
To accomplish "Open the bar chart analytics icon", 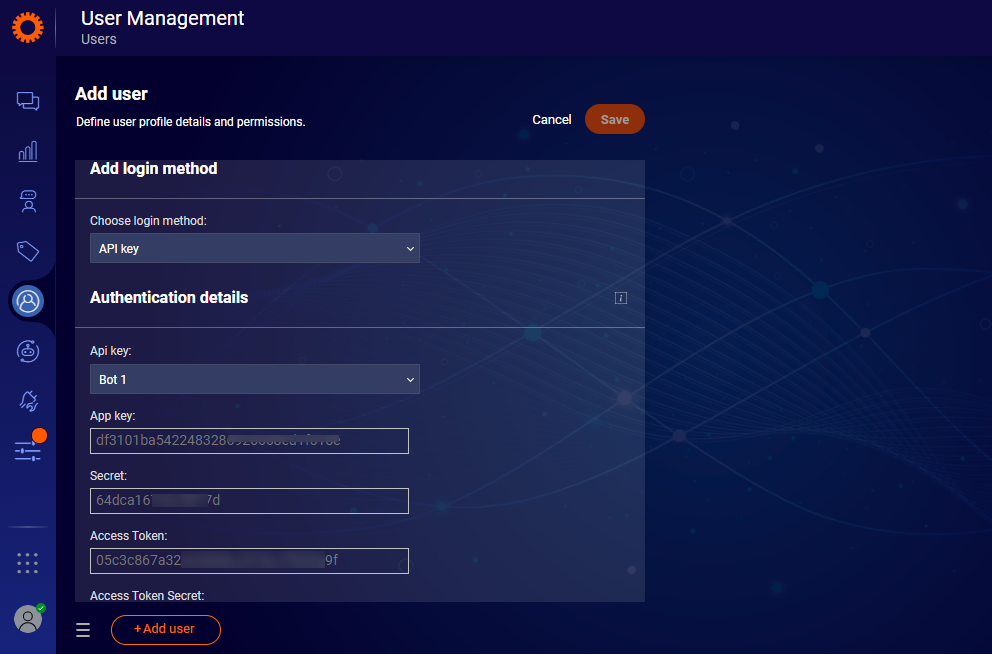I will (x=28, y=151).
